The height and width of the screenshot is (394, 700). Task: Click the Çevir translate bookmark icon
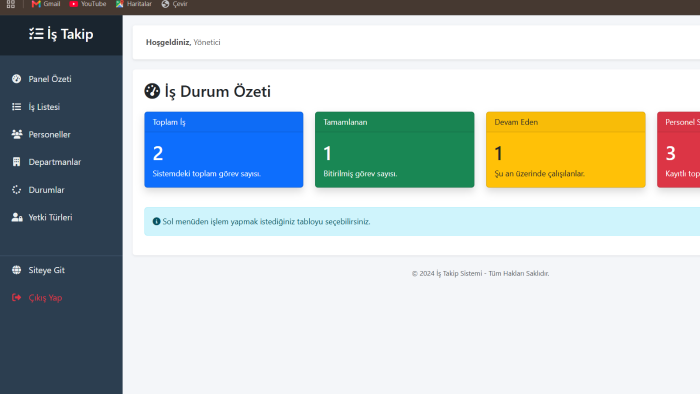click(165, 4)
